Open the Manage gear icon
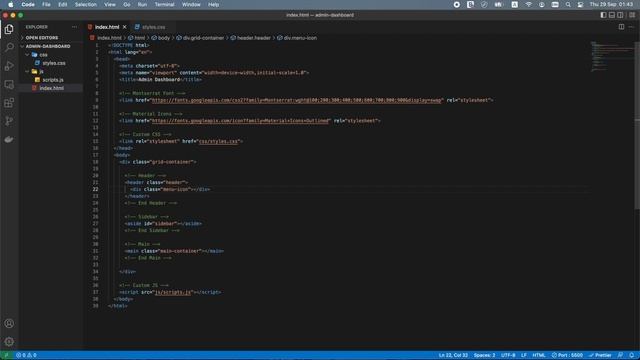This screenshot has height=360, width=640. (9, 342)
